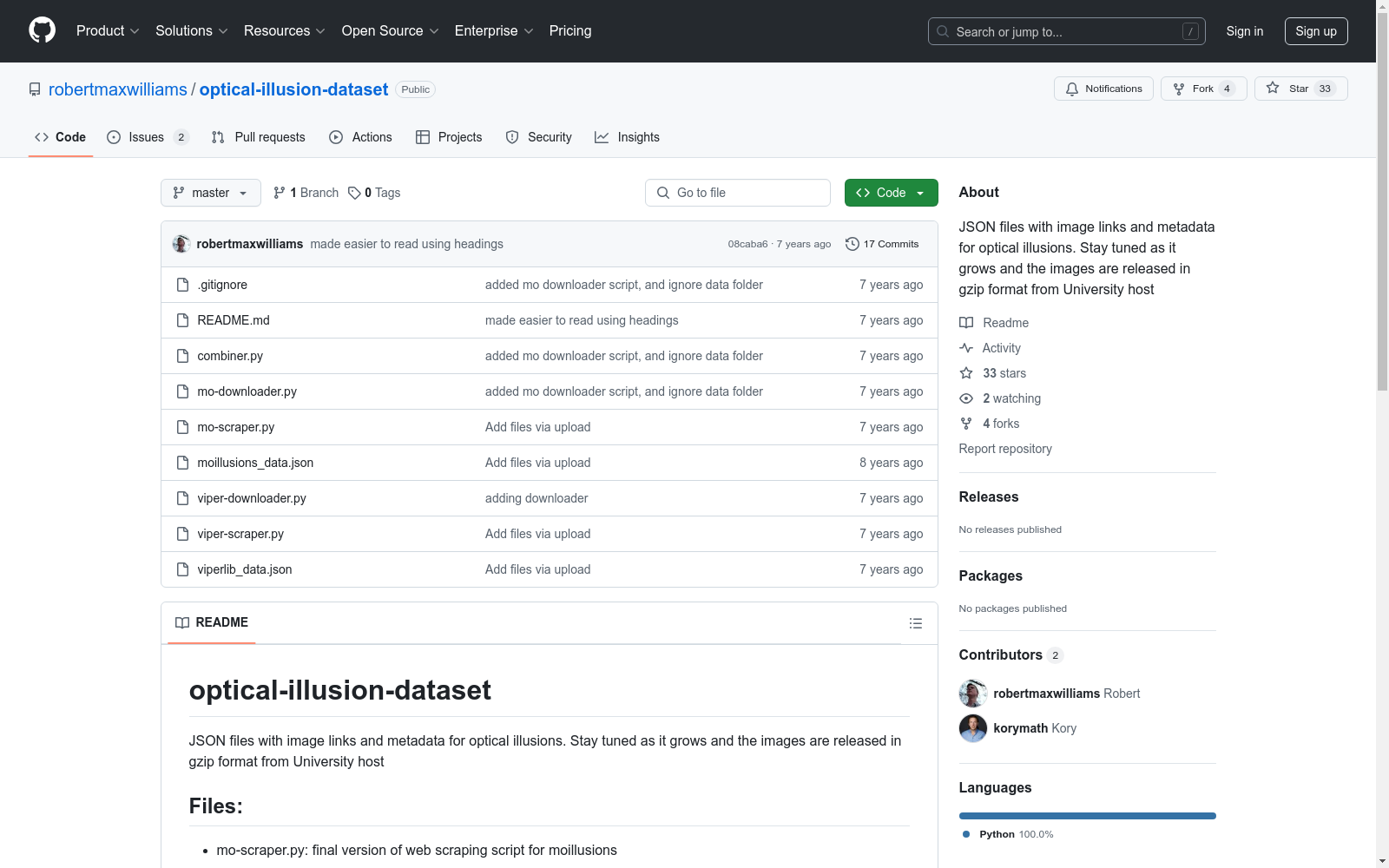Image resolution: width=1389 pixels, height=868 pixels.
Task: Click the book icon next to Readme
Action: (966, 323)
